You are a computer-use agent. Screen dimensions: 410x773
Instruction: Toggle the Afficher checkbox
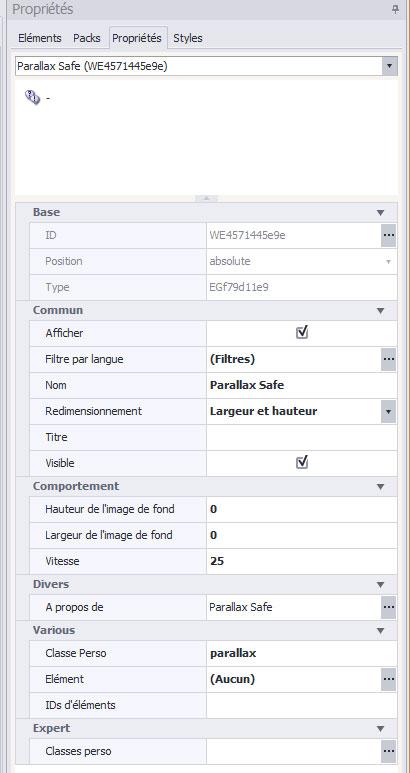pyautogui.click(x=302, y=333)
